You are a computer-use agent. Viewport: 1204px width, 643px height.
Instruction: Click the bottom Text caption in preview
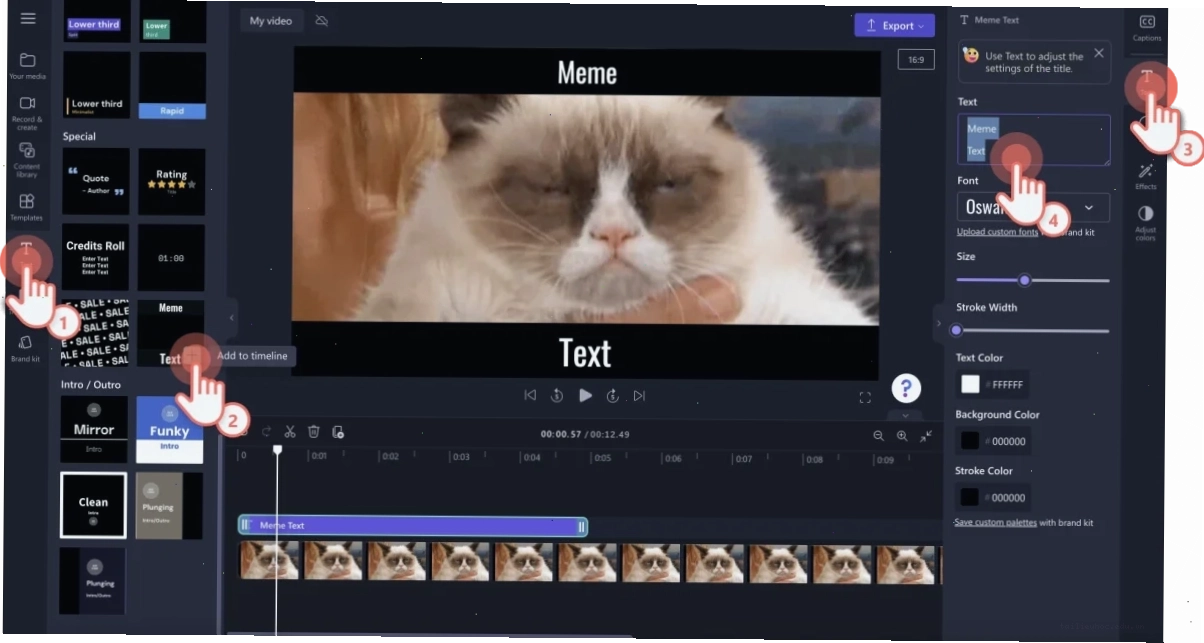[x=585, y=353]
